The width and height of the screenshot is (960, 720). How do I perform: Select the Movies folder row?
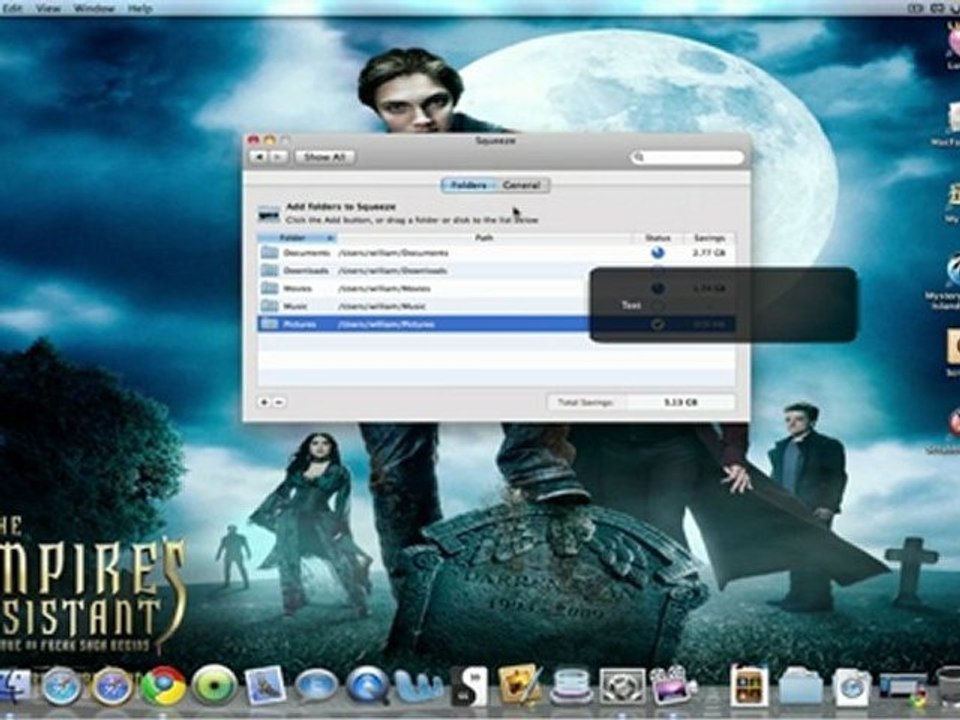496,288
